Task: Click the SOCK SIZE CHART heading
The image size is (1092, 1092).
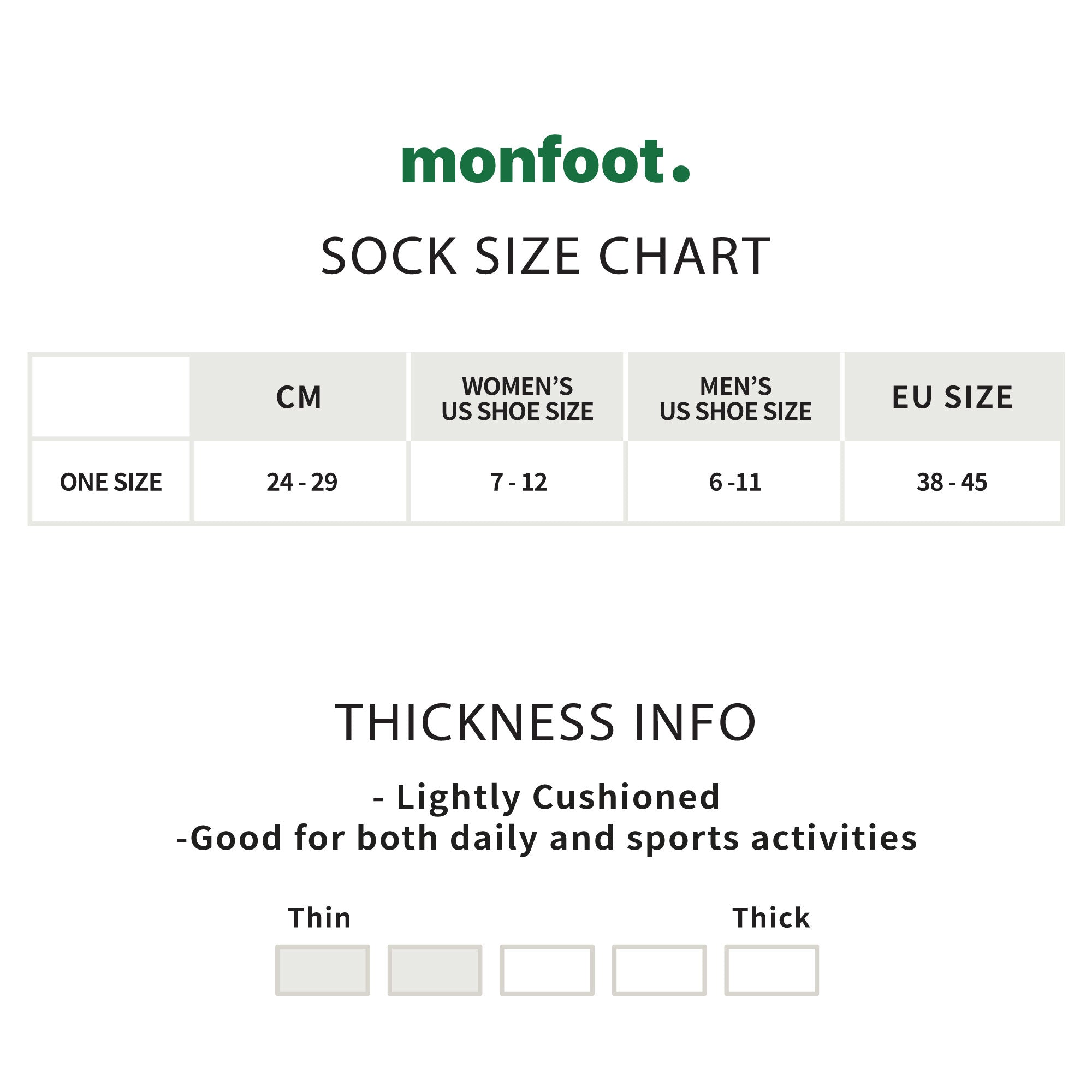Action: (545, 256)
